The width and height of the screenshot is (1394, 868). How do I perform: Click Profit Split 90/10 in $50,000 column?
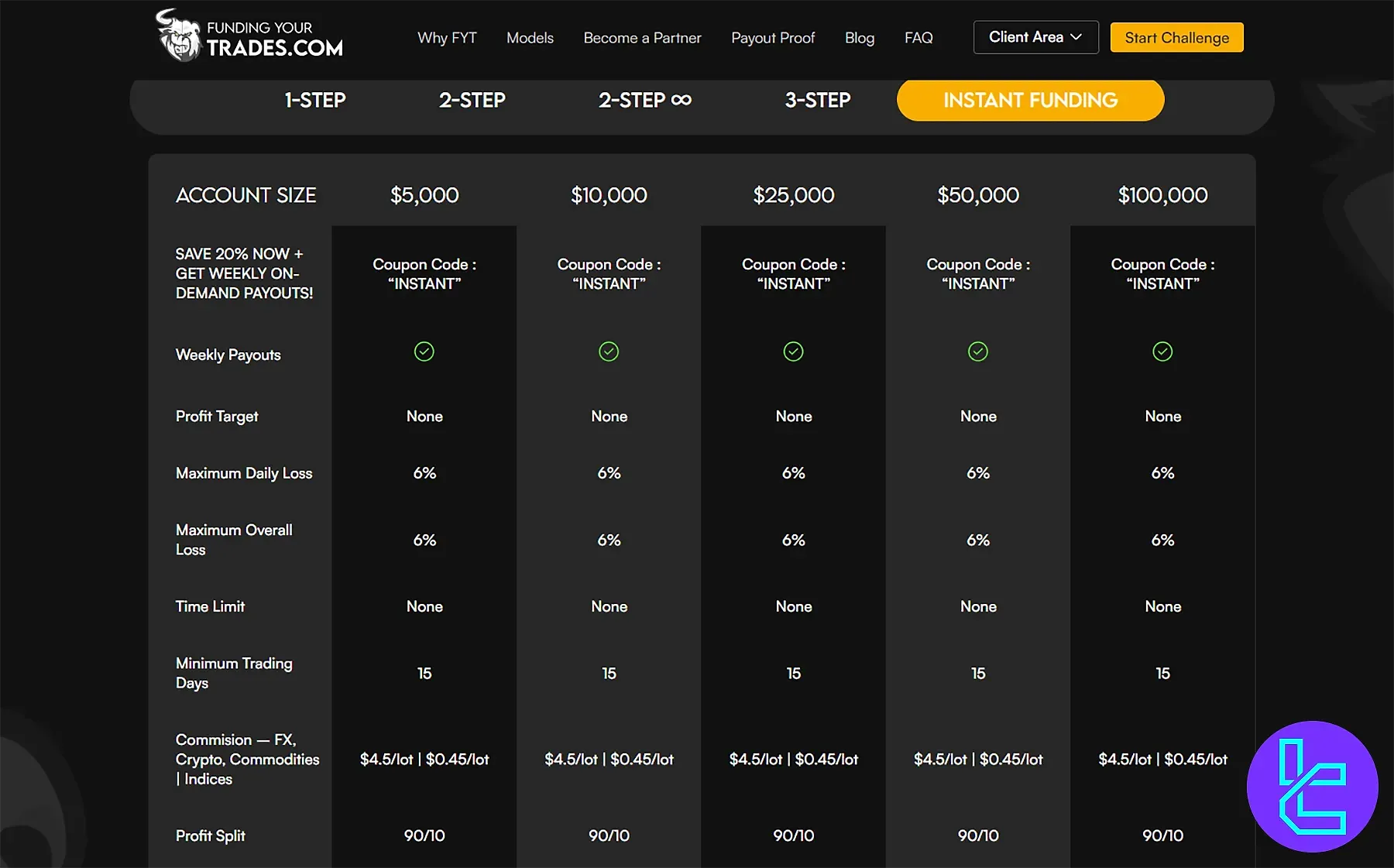[x=978, y=836]
